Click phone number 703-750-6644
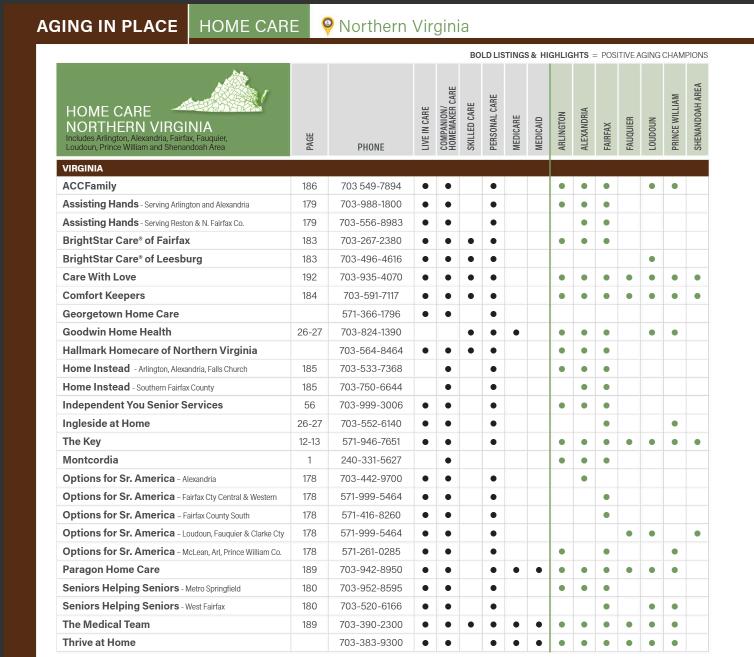Screen dimensions: 754x657 click(371, 387)
